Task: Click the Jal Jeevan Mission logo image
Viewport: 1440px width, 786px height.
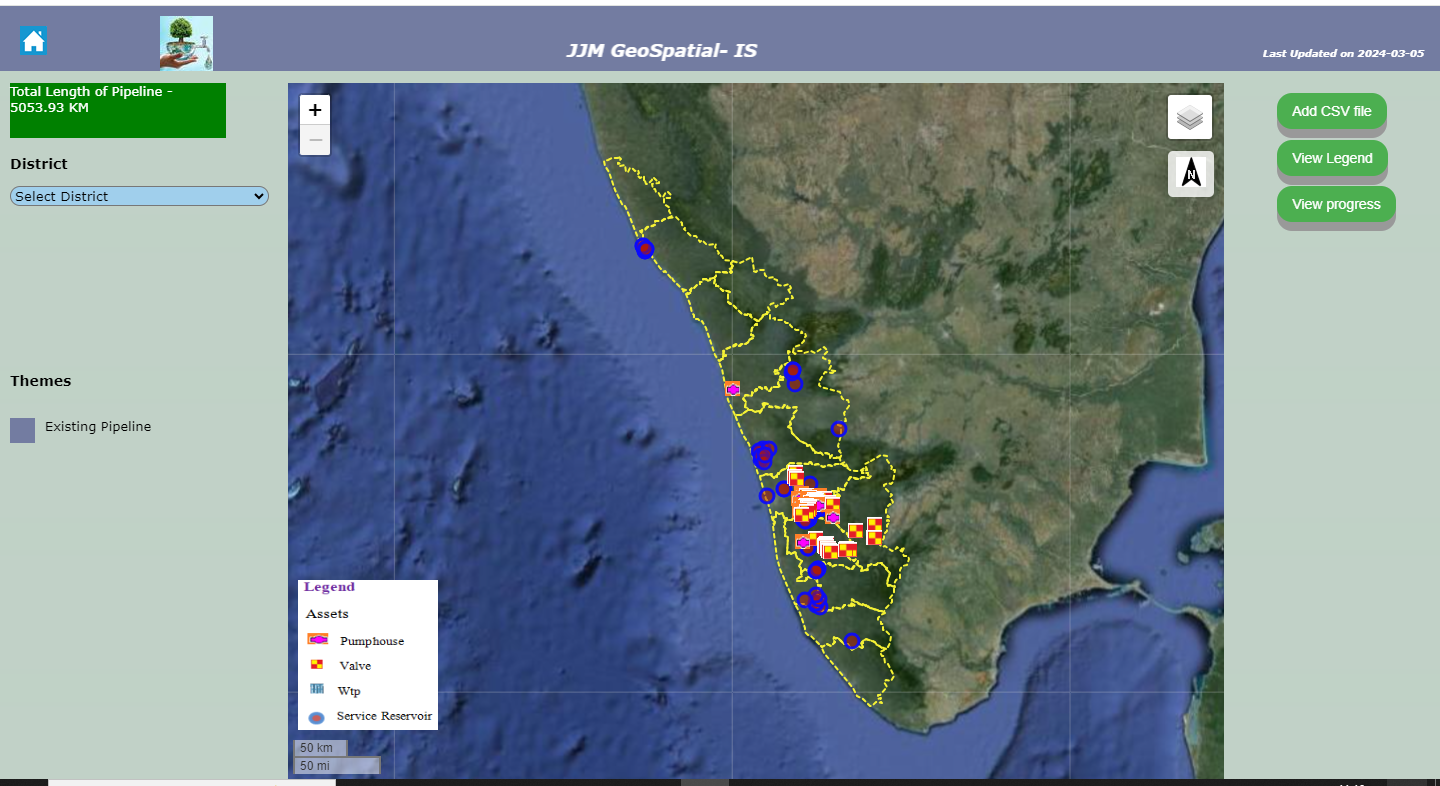Action: 186,43
